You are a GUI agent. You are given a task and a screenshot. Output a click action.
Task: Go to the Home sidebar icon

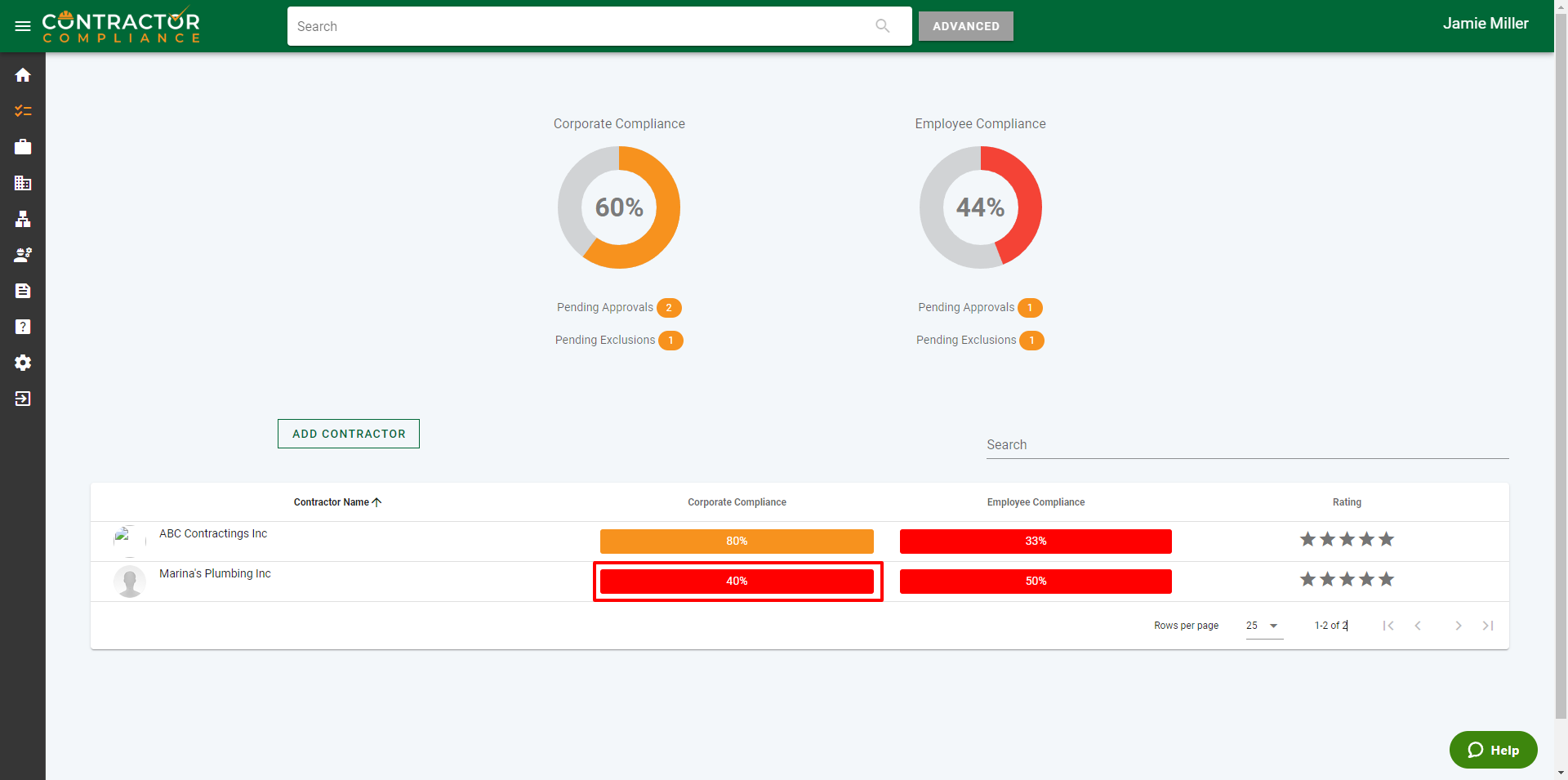[23, 75]
